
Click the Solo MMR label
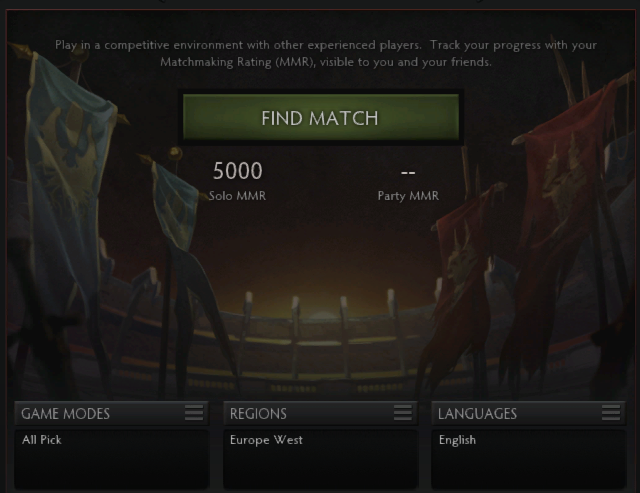click(237, 196)
